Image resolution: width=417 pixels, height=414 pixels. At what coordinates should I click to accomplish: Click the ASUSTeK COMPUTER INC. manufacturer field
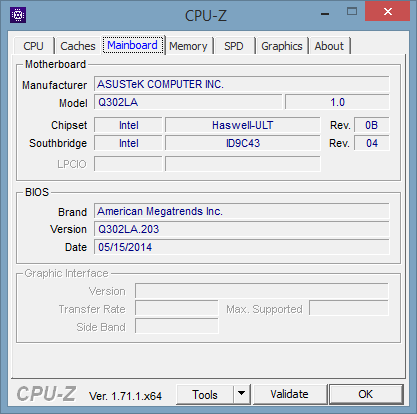(x=242, y=84)
